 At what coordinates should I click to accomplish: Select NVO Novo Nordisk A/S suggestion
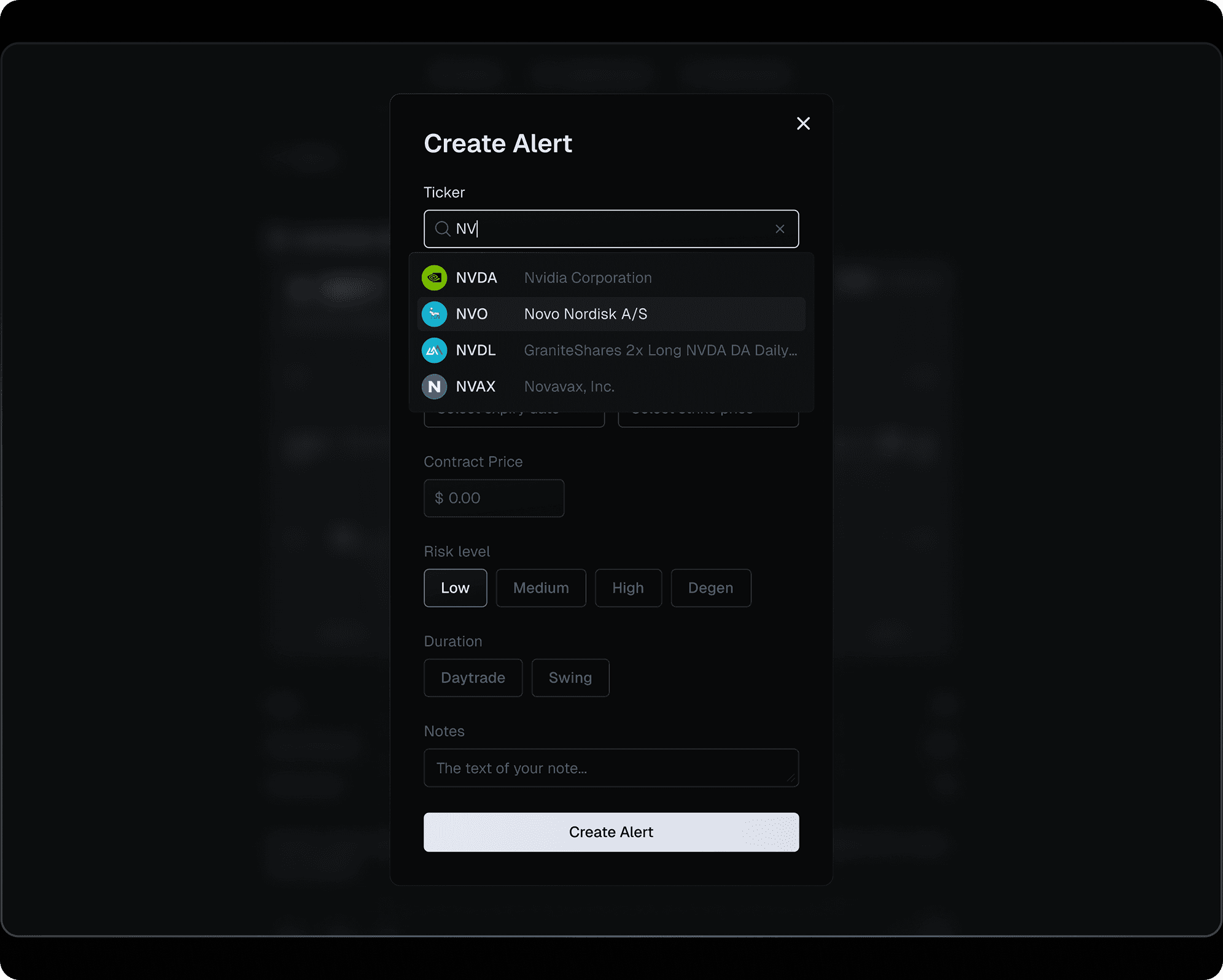pos(584,314)
